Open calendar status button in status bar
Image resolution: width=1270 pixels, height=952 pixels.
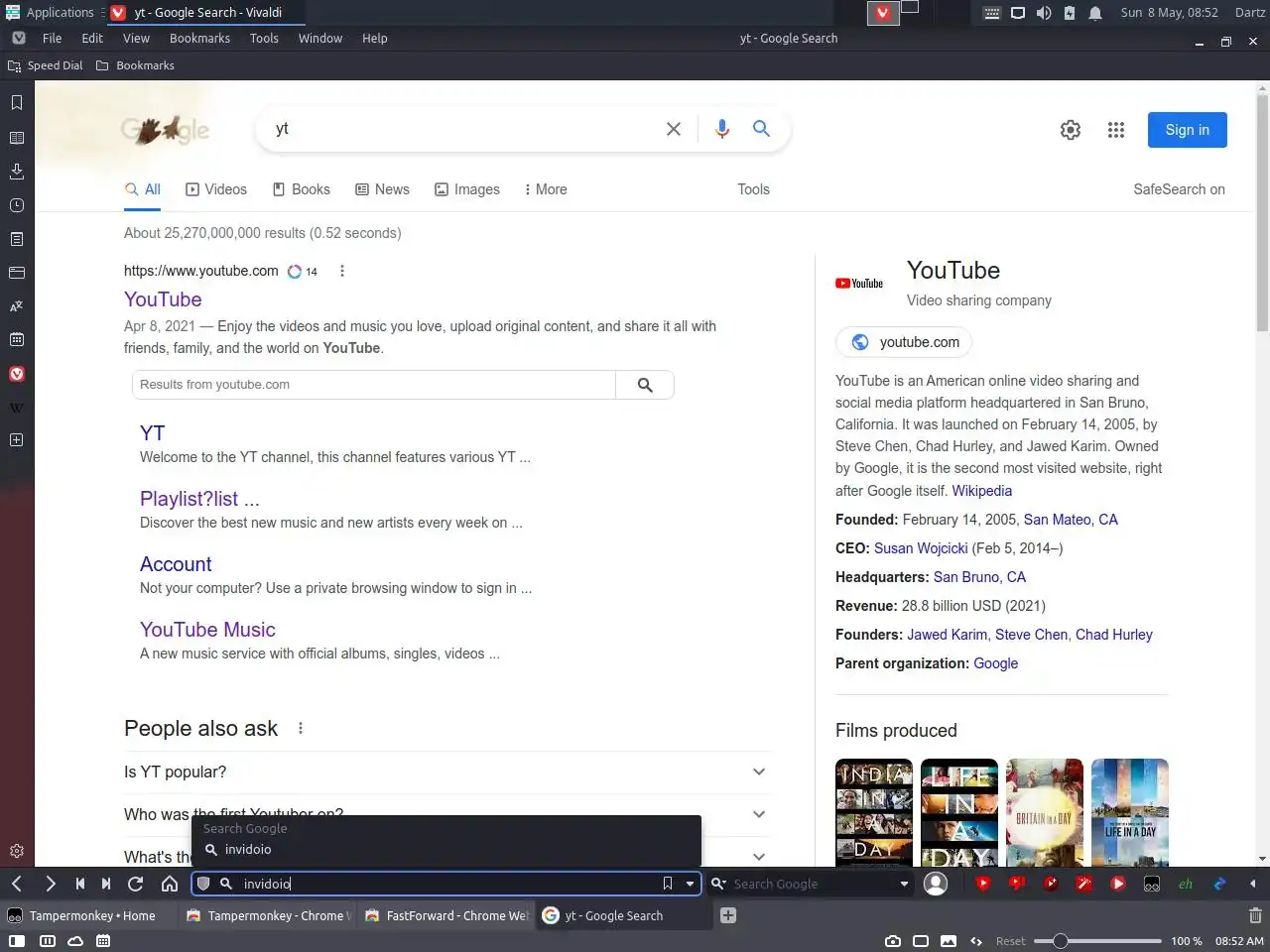103,941
